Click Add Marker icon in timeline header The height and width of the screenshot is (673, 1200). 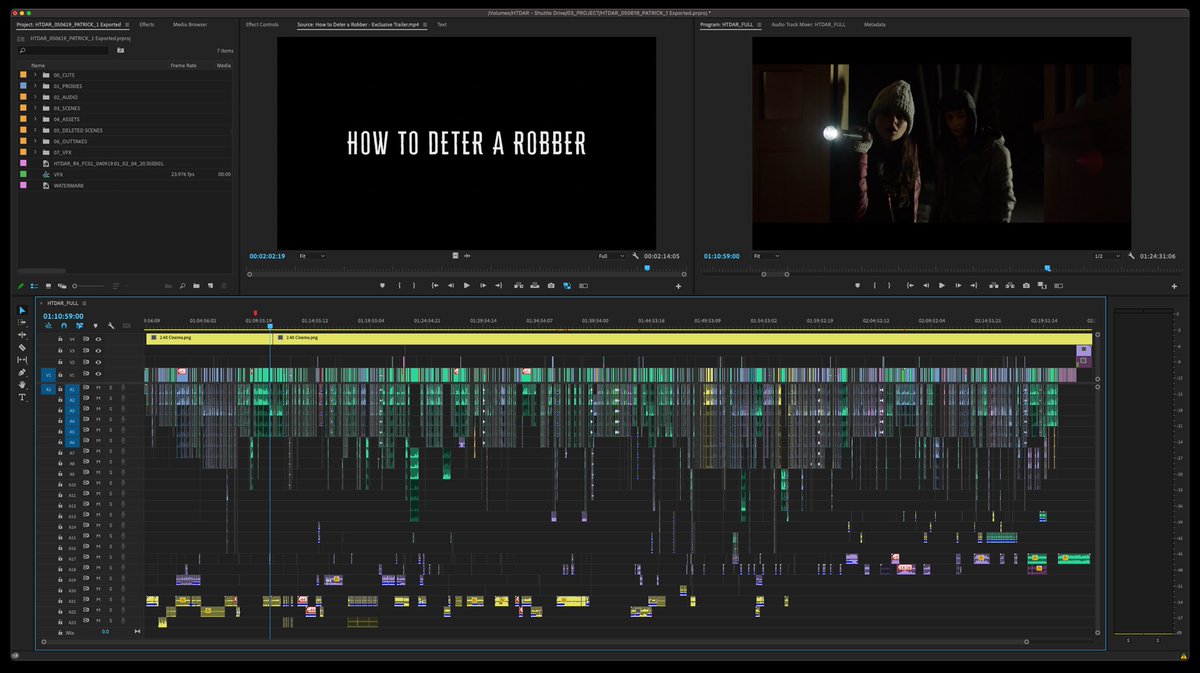point(95,326)
